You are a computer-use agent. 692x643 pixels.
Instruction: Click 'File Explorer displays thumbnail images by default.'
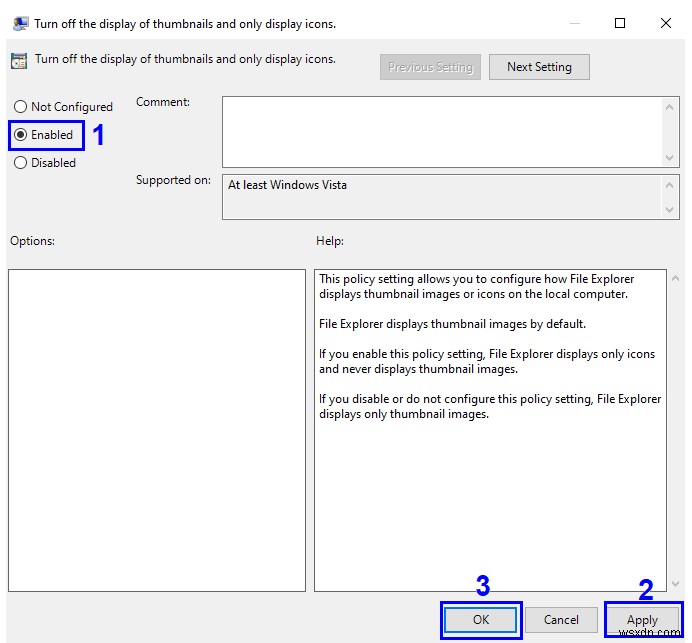tap(452, 324)
